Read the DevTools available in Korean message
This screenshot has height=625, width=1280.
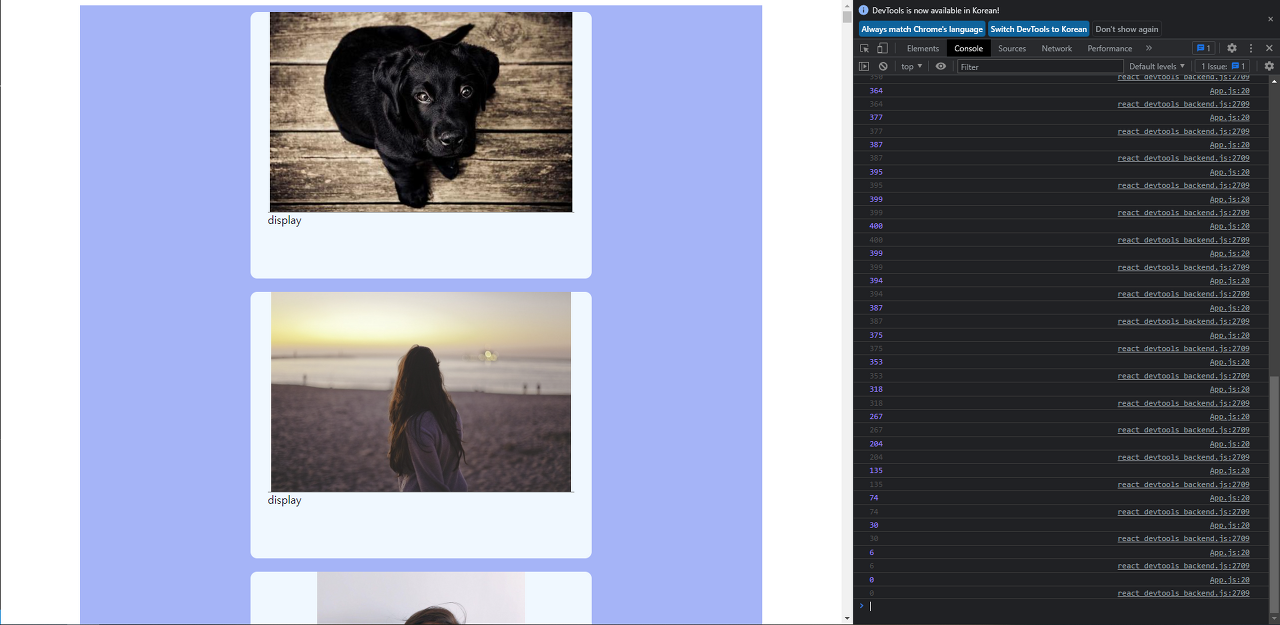(x=935, y=10)
